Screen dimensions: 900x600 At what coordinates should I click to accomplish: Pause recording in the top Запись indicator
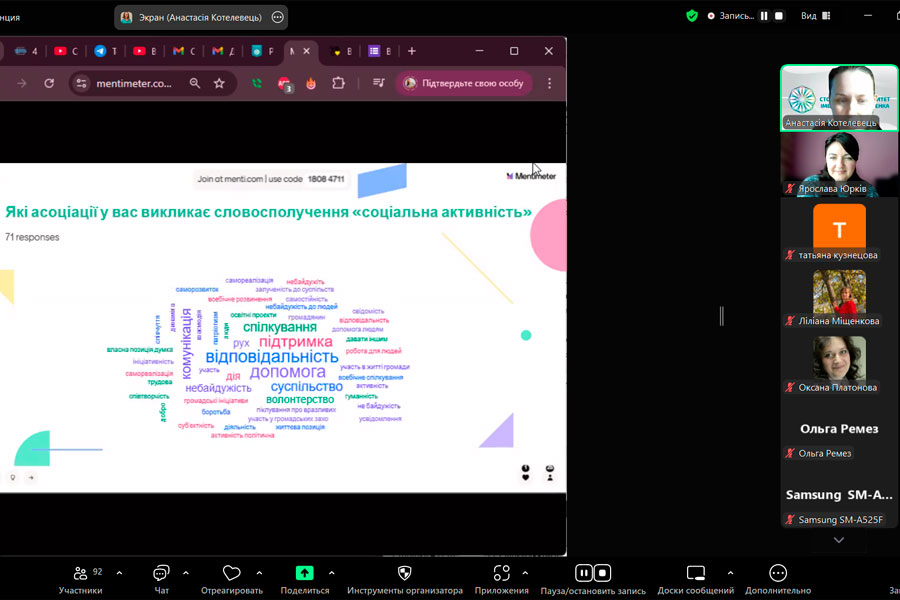(764, 16)
